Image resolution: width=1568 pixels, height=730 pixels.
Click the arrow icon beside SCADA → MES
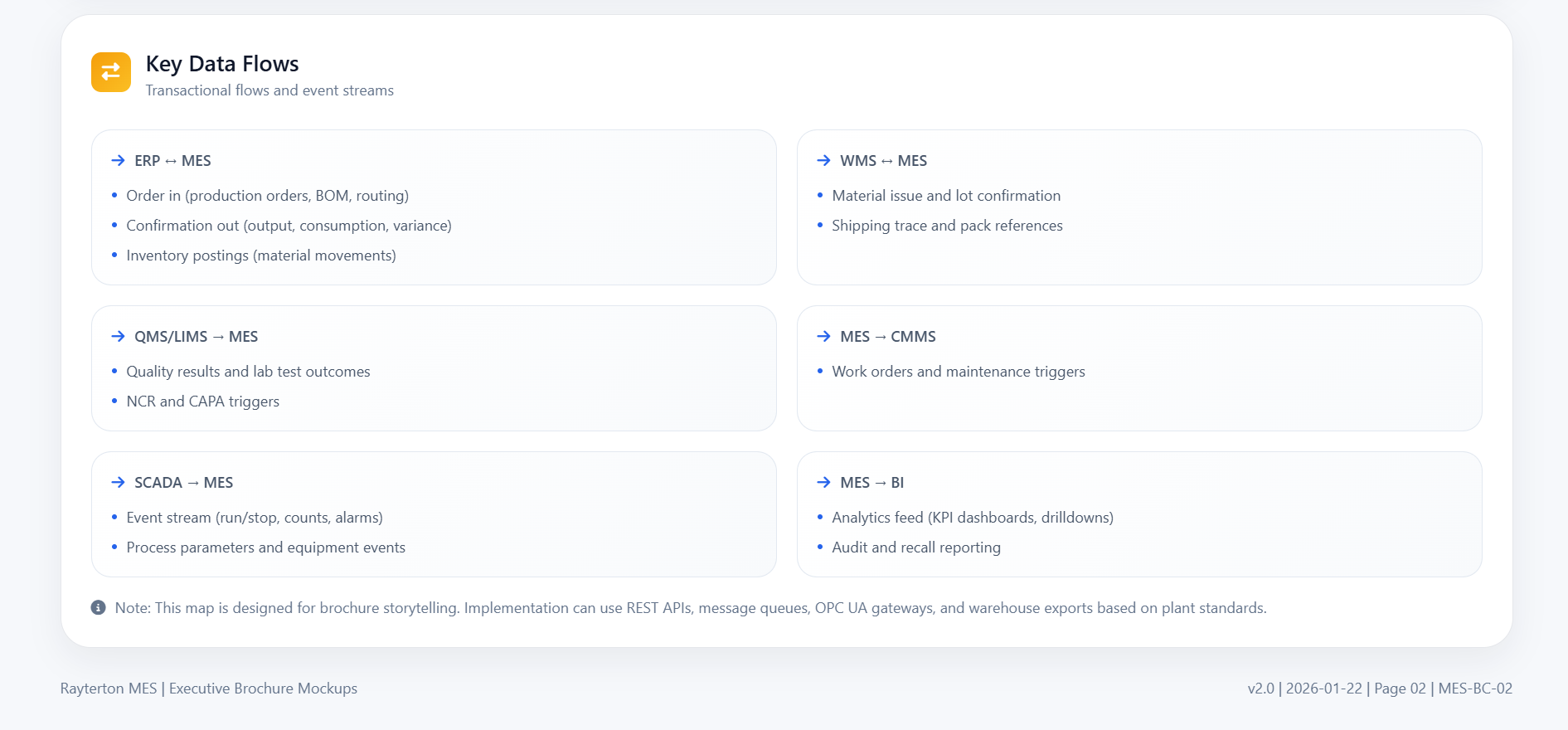point(119,482)
